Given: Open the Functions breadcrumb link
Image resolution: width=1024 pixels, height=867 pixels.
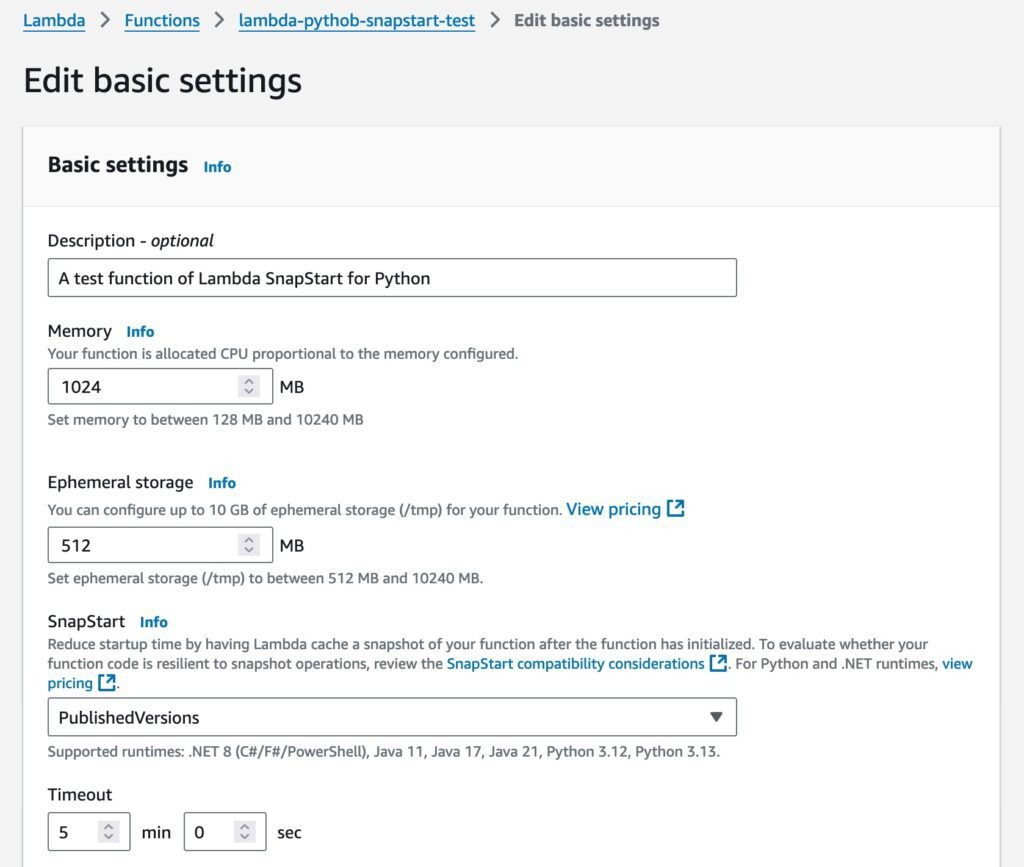Looking at the screenshot, I should coord(161,19).
